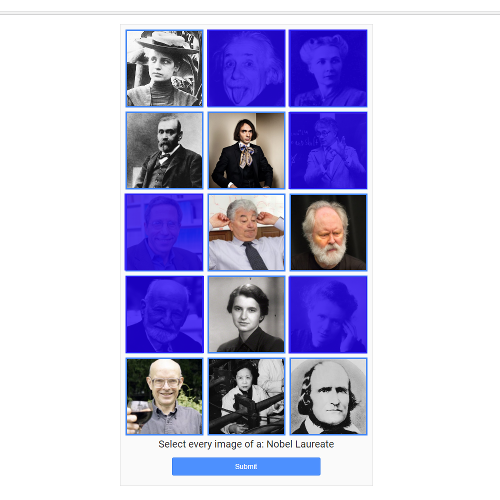The width and height of the screenshot is (500, 500).
Task: Select the white-bearded man on dark background
Action: coord(328,232)
